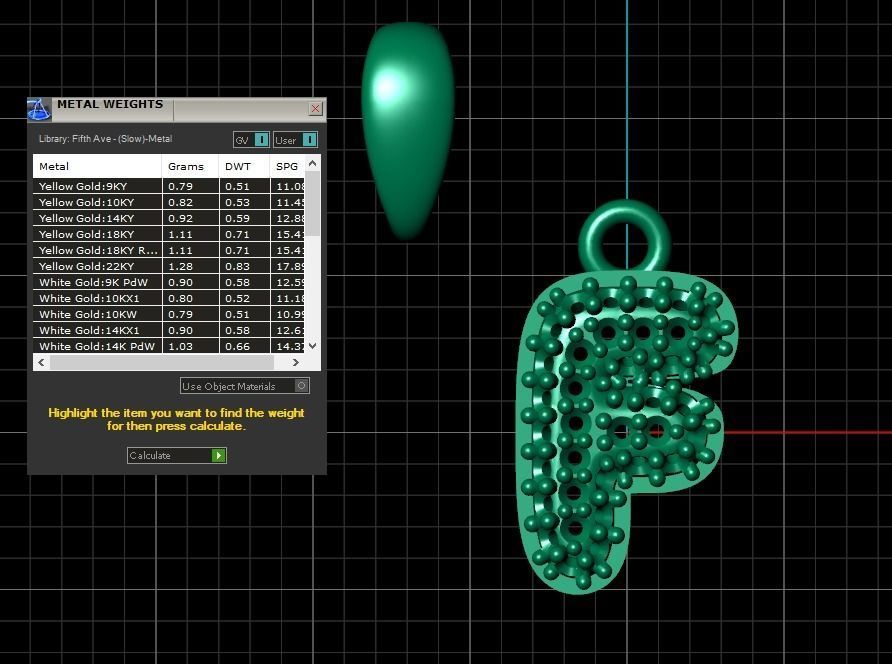Click the Metal Weights panel logo icon
Screen dimensions: 892x664
39,109
